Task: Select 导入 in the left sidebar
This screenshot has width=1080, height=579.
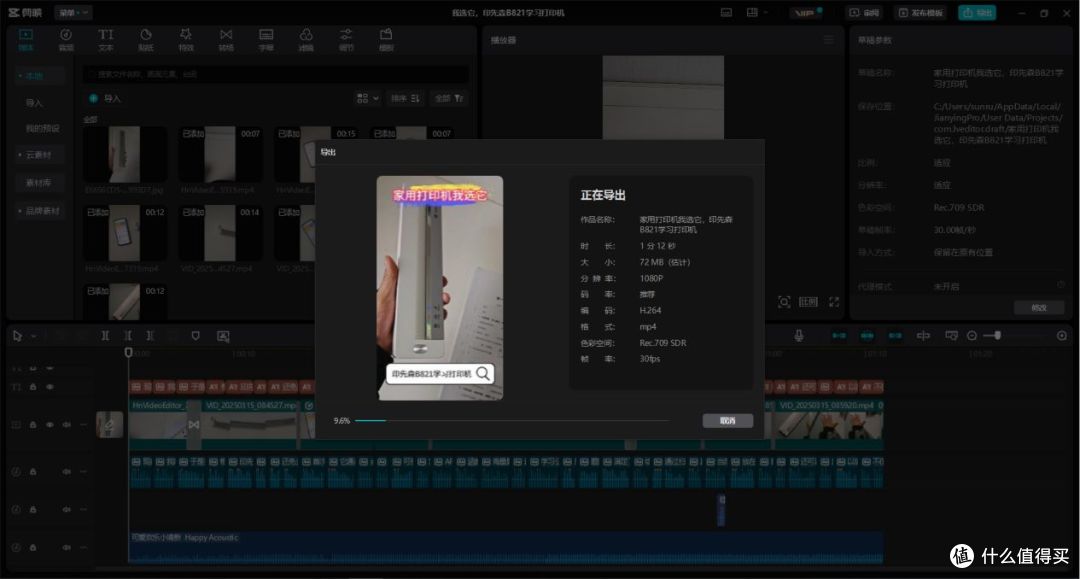Action: coord(34,103)
